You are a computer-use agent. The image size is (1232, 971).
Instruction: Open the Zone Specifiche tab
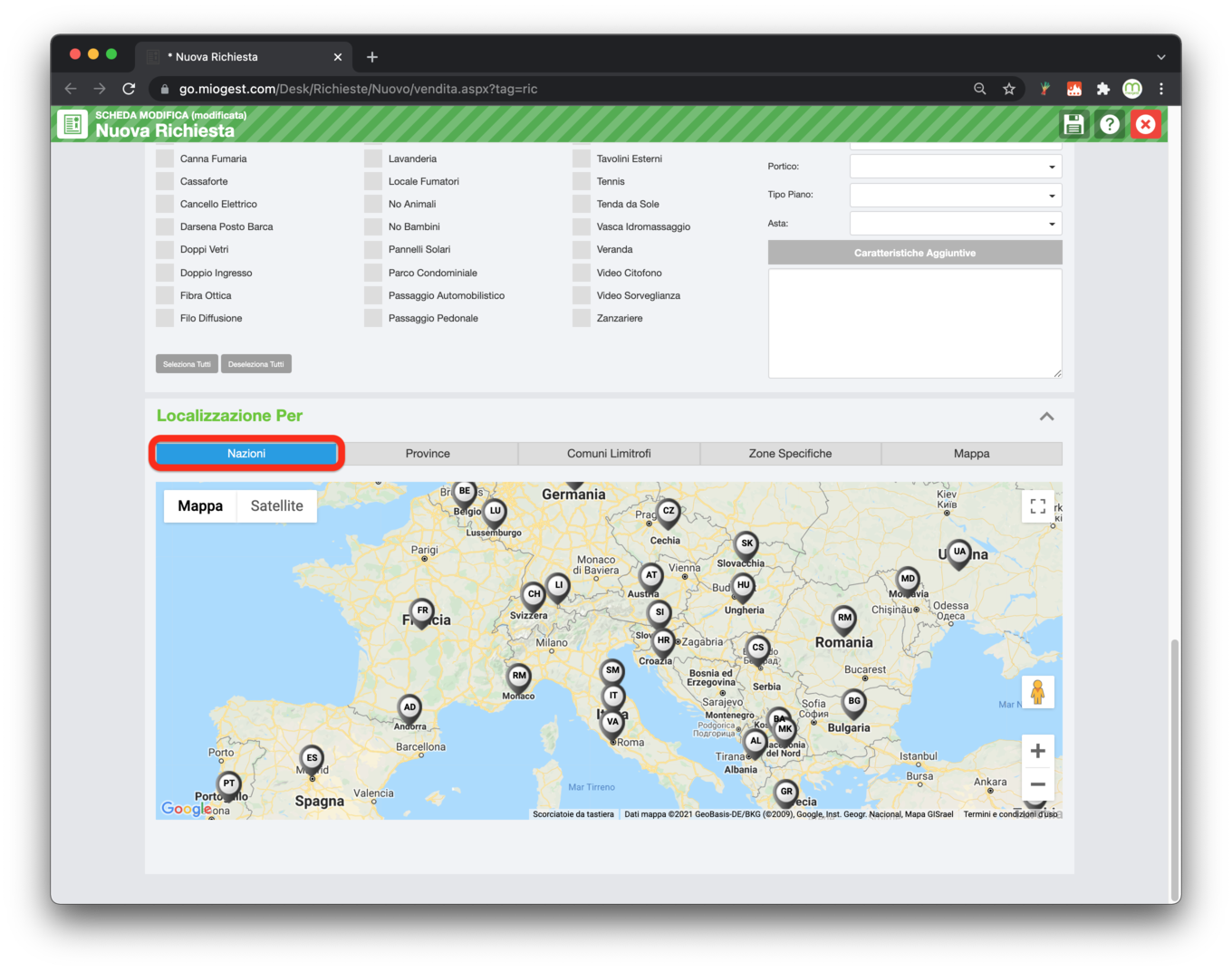coord(790,454)
